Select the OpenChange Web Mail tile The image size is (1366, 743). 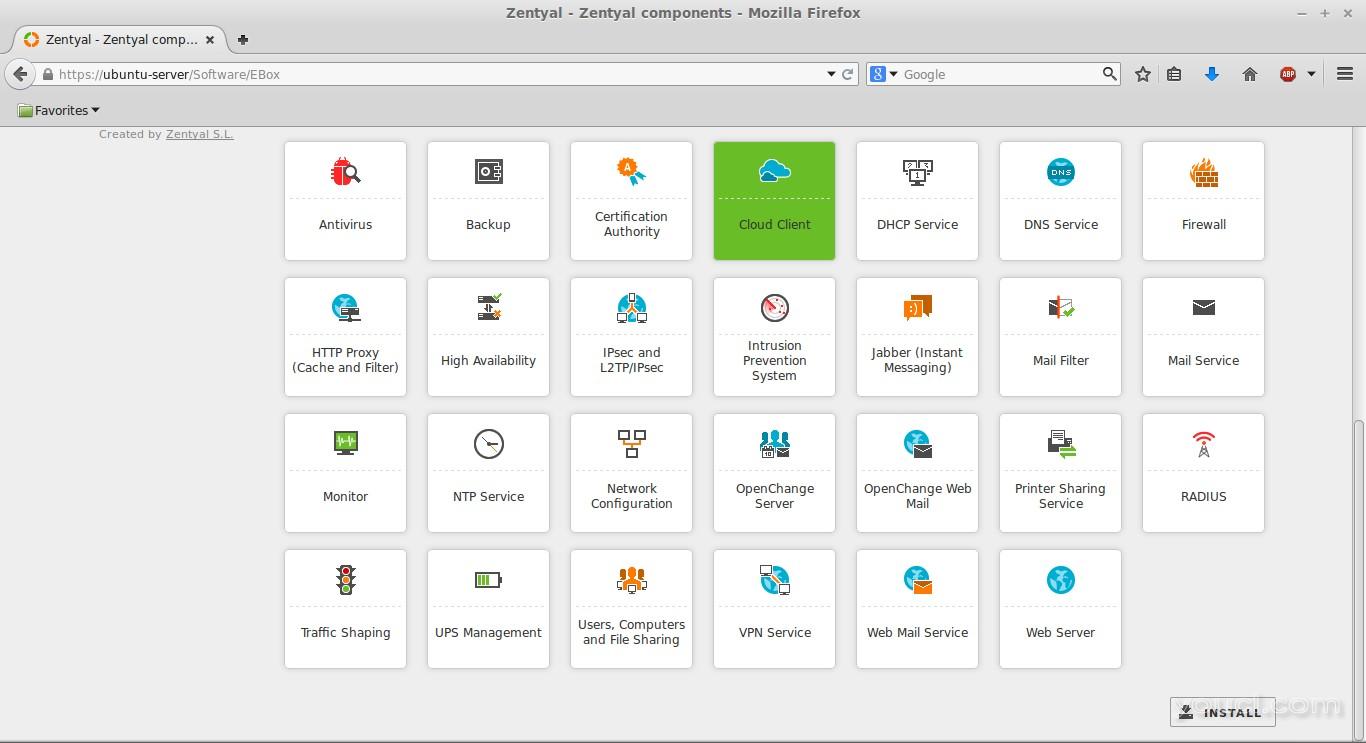(x=917, y=473)
